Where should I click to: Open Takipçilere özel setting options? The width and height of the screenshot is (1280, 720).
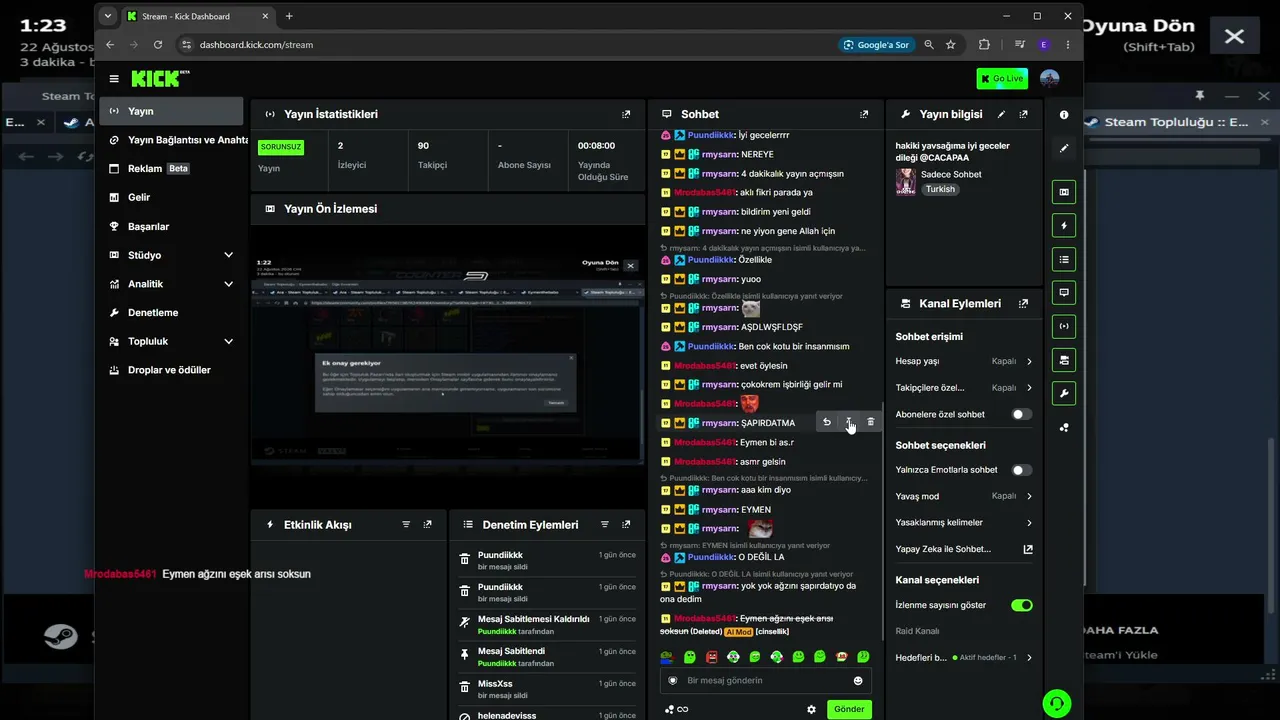[x=964, y=388]
